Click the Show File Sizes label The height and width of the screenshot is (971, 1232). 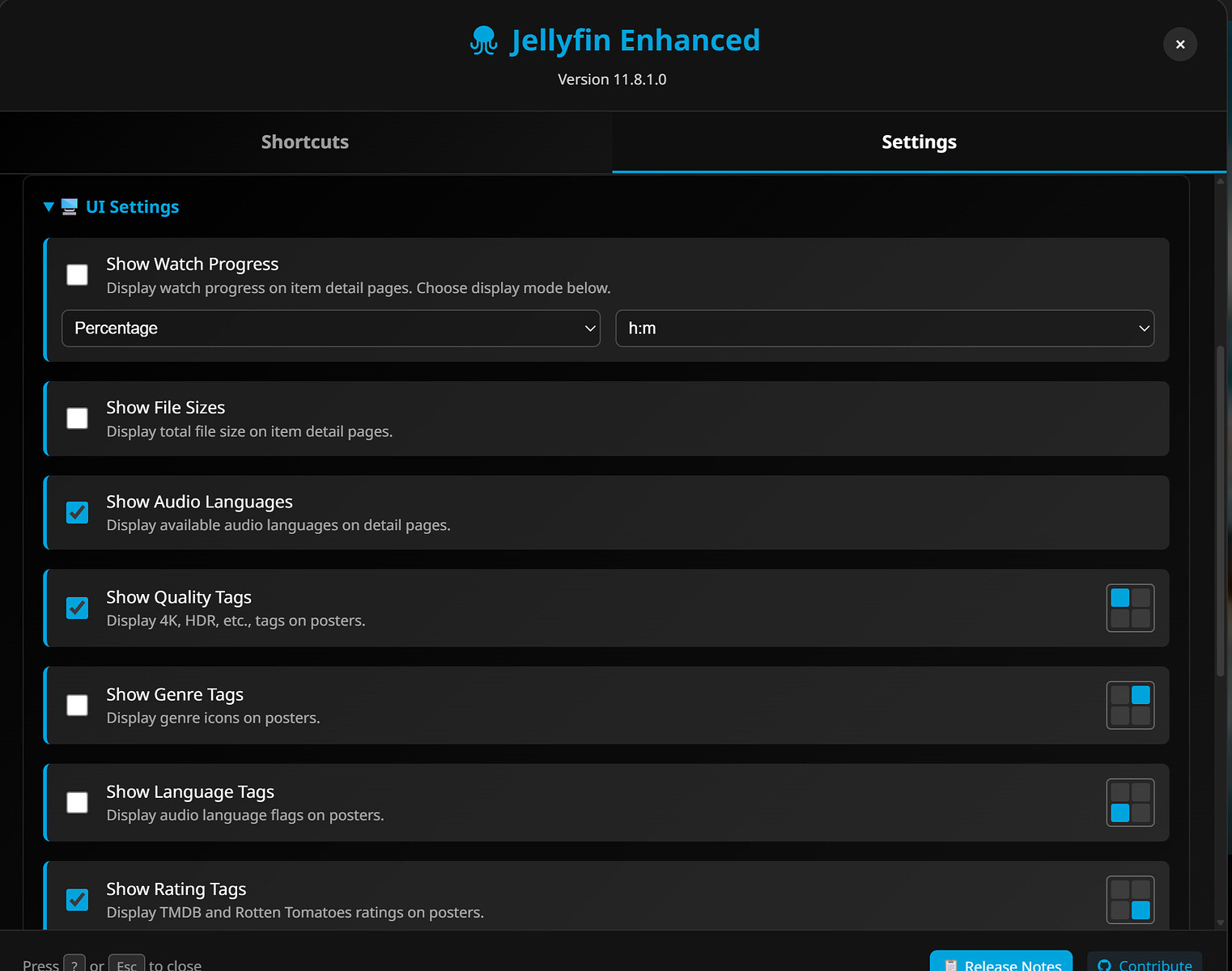[166, 408]
